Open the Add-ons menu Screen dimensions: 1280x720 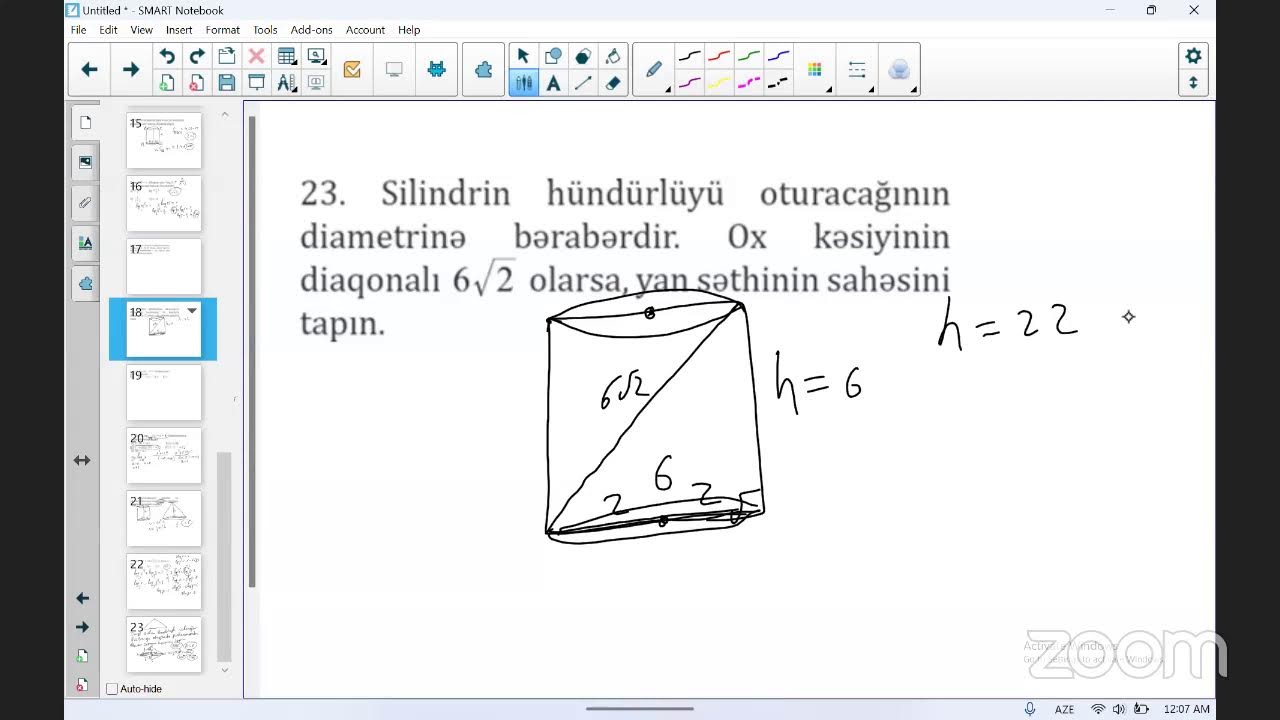tap(311, 30)
